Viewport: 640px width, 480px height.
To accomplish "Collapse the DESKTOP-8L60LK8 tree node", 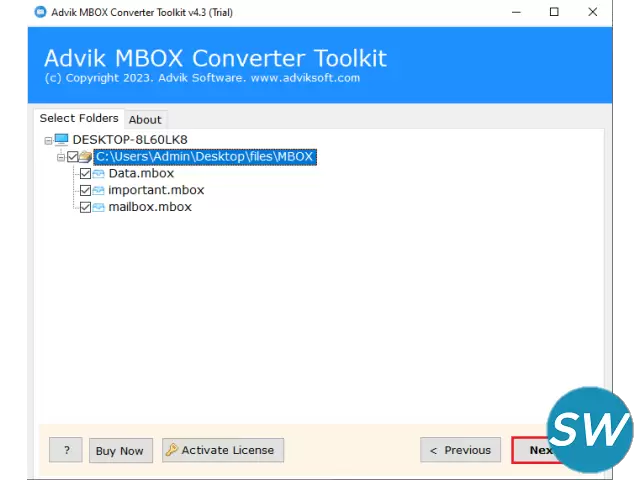I will pos(48,141).
